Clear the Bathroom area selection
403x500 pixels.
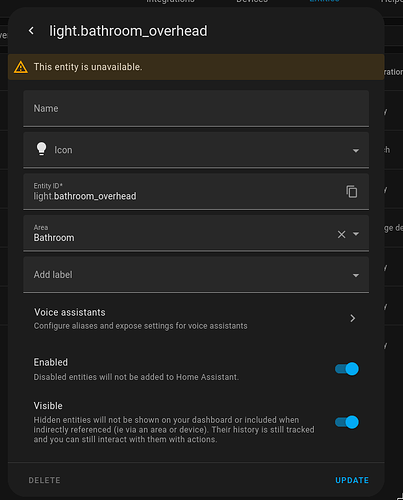point(341,234)
